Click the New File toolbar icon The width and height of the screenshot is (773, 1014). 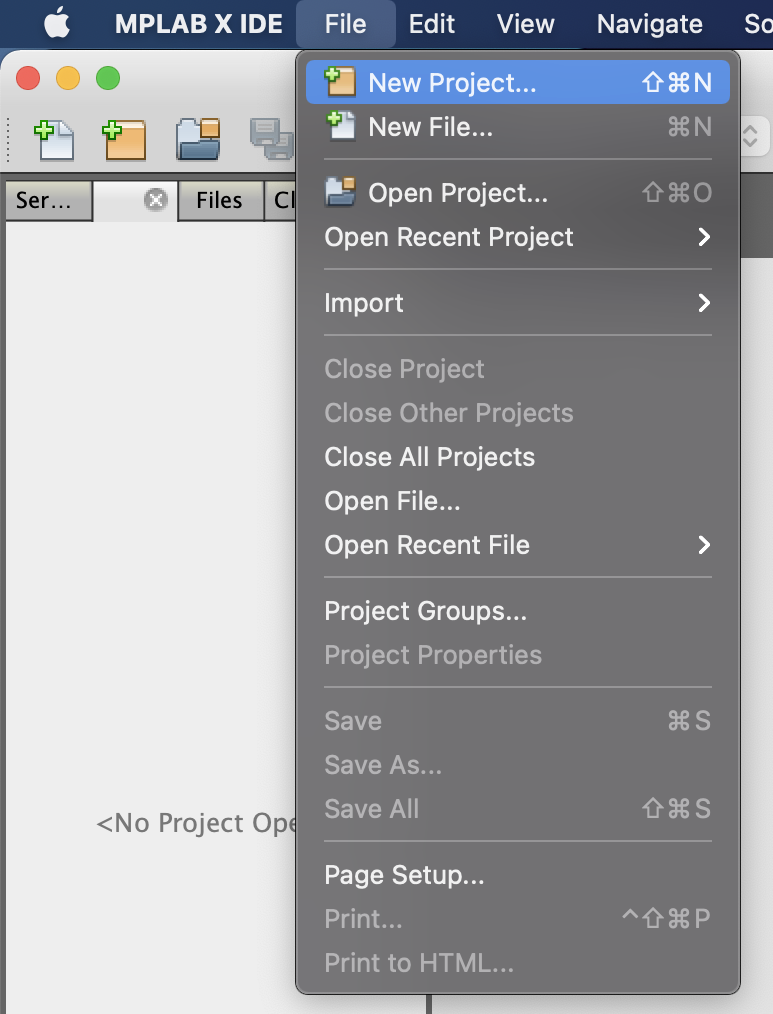point(55,139)
